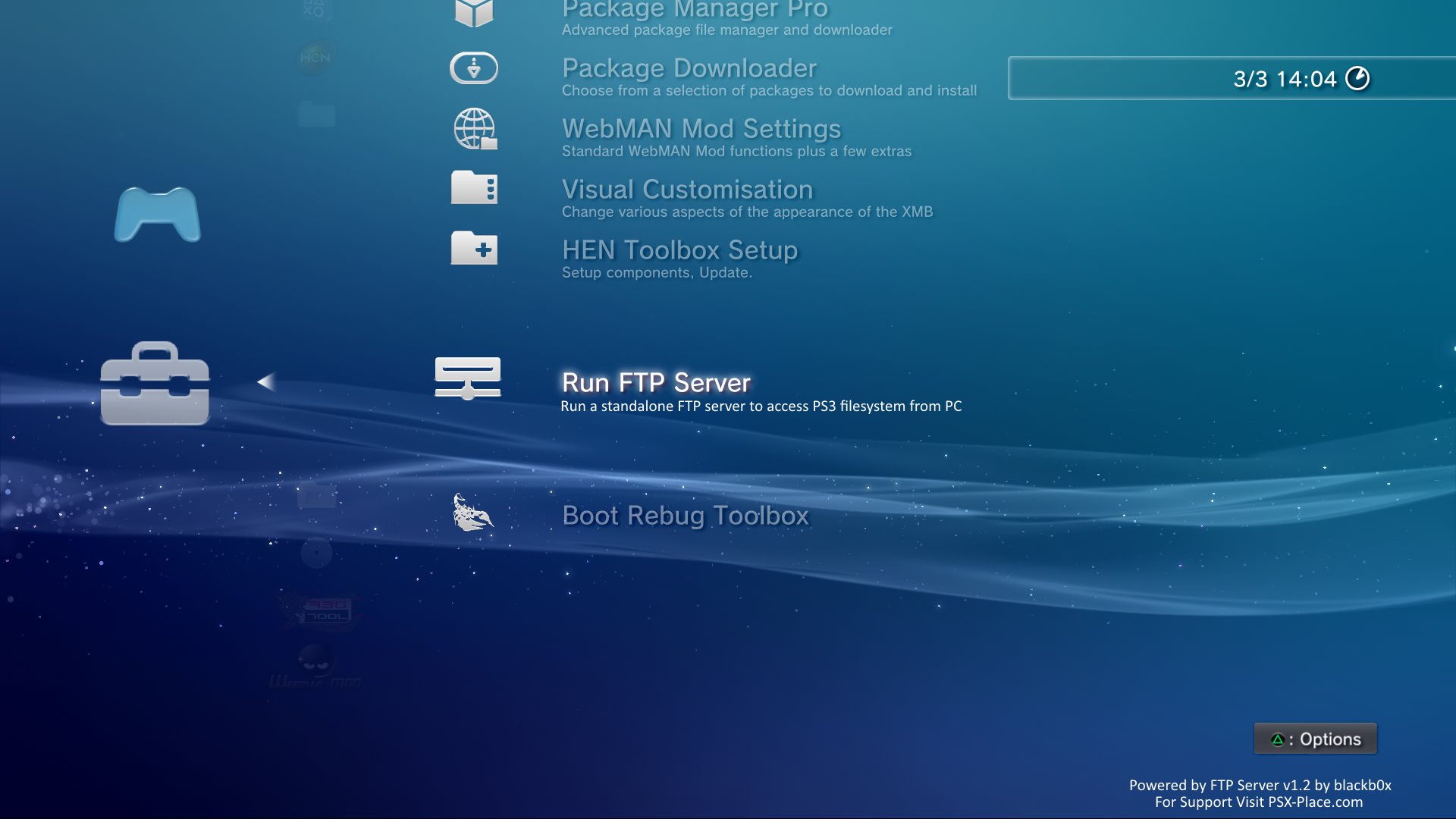Viewport: 1456px width, 819px height.
Task: Select Package Downloader entry
Action: pyautogui.click(x=689, y=67)
